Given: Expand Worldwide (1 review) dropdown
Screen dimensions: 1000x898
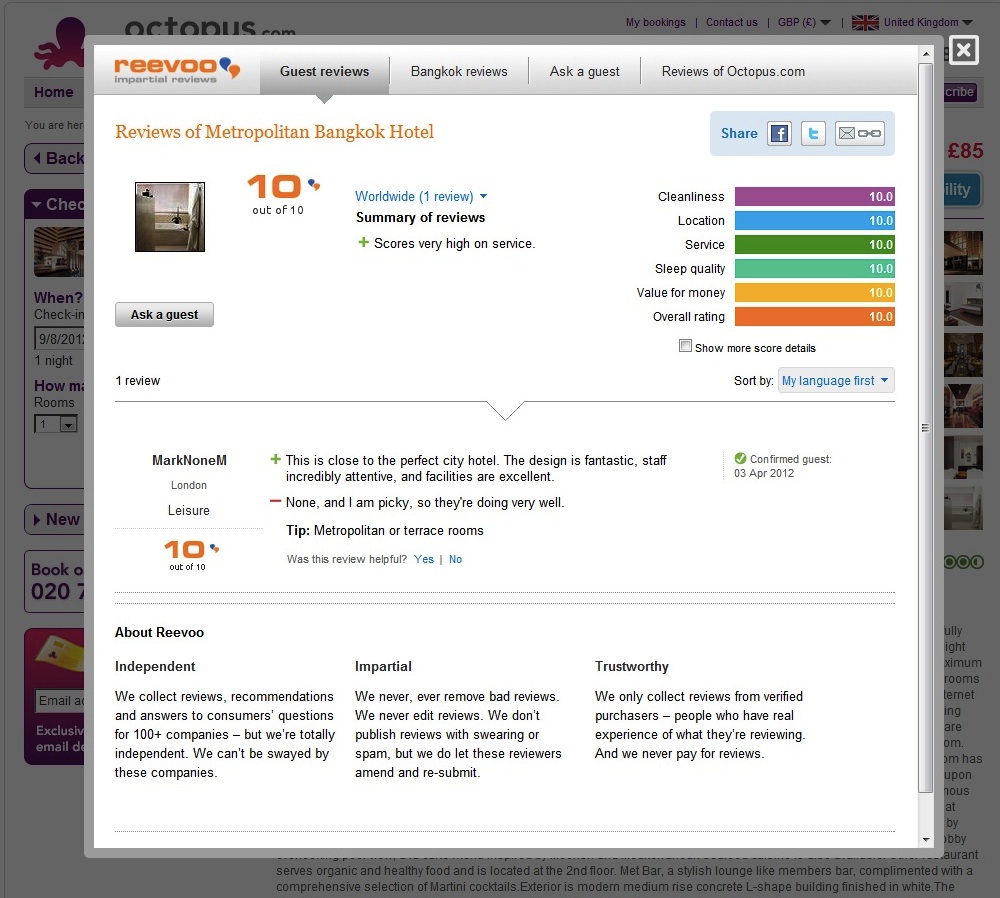Looking at the screenshot, I should coord(421,196).
